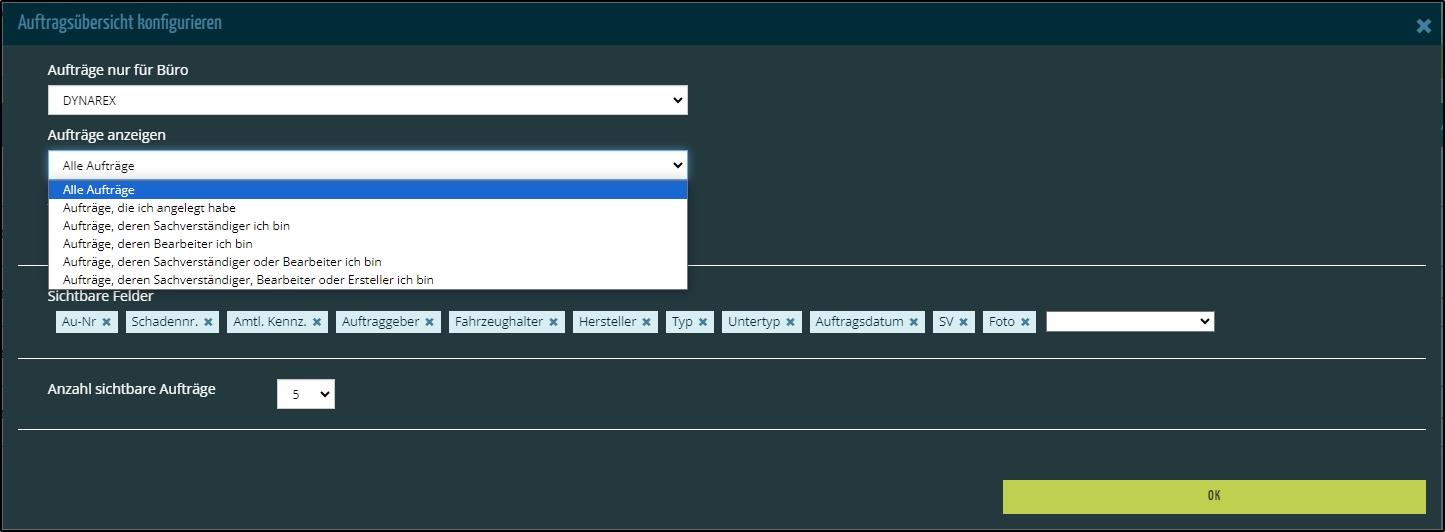1445x532 pixels.
Task: Open the Büro dropdown showing DYNAREX
Action: click(367, 100)
